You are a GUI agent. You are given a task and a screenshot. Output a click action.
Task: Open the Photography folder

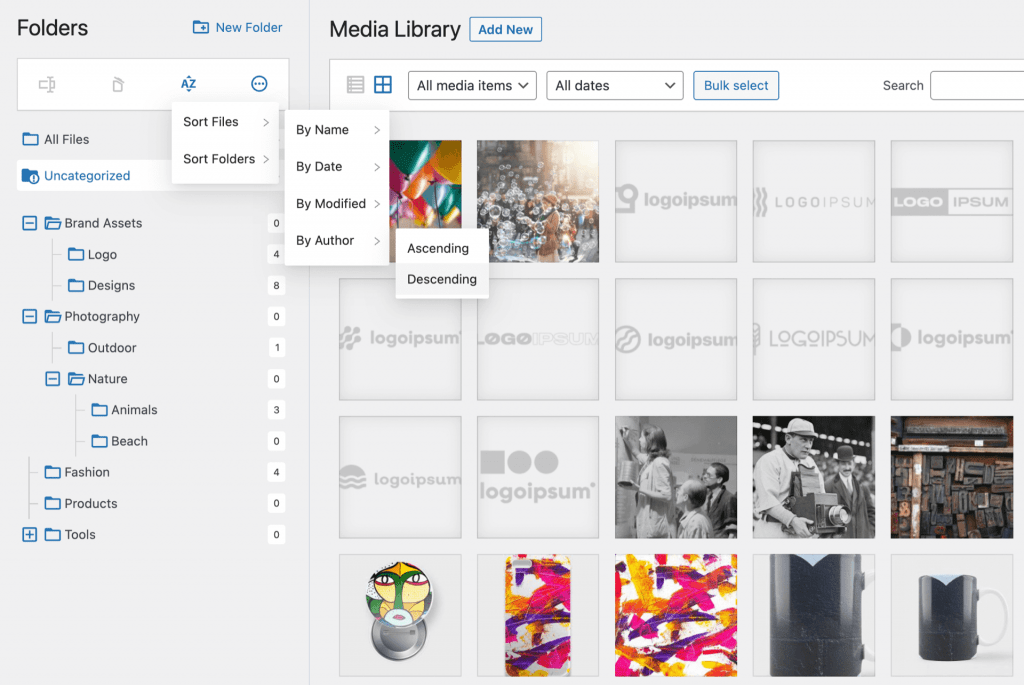(x=92, y=317)
